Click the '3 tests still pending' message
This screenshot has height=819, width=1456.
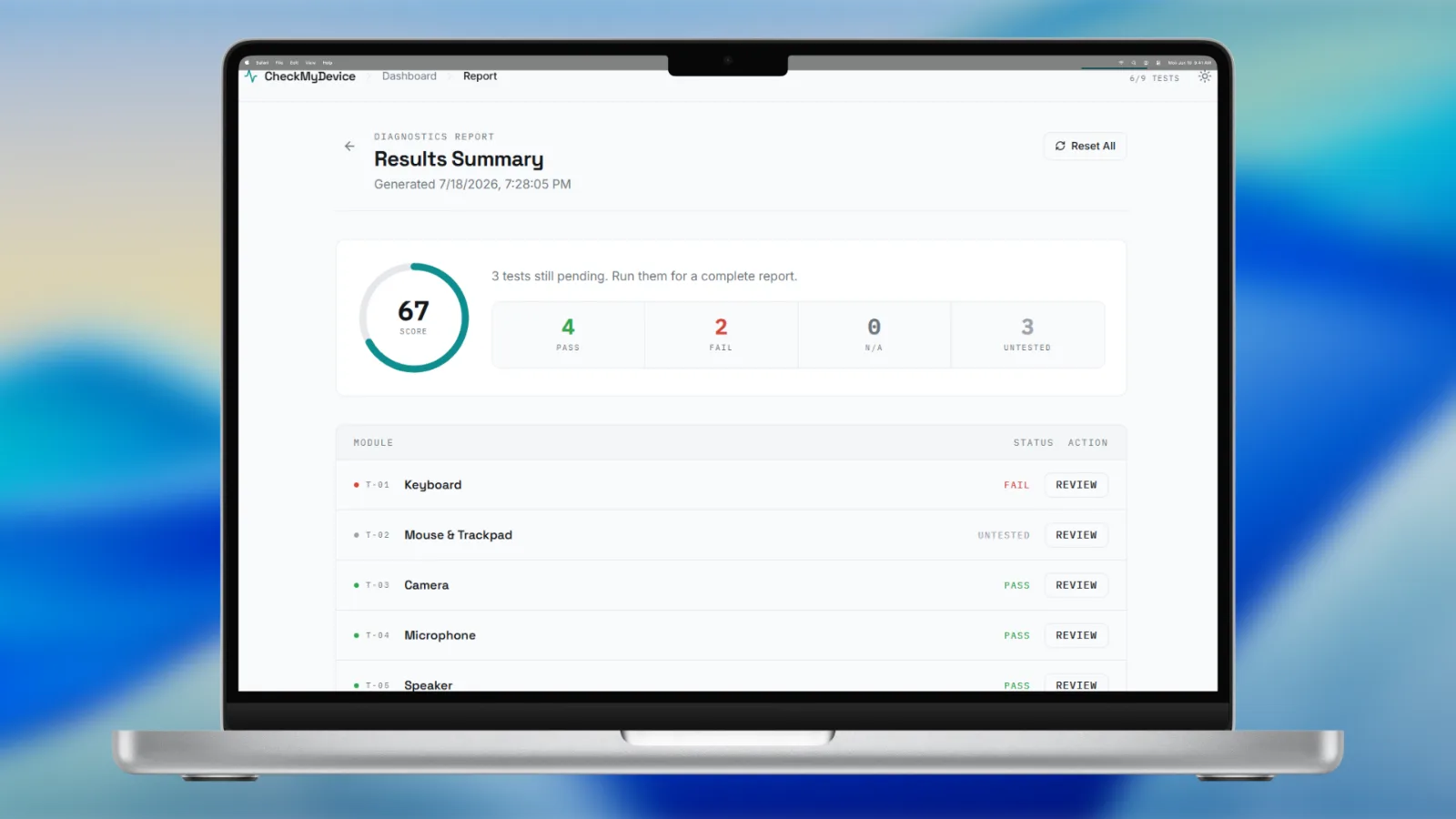click(644, 276)
